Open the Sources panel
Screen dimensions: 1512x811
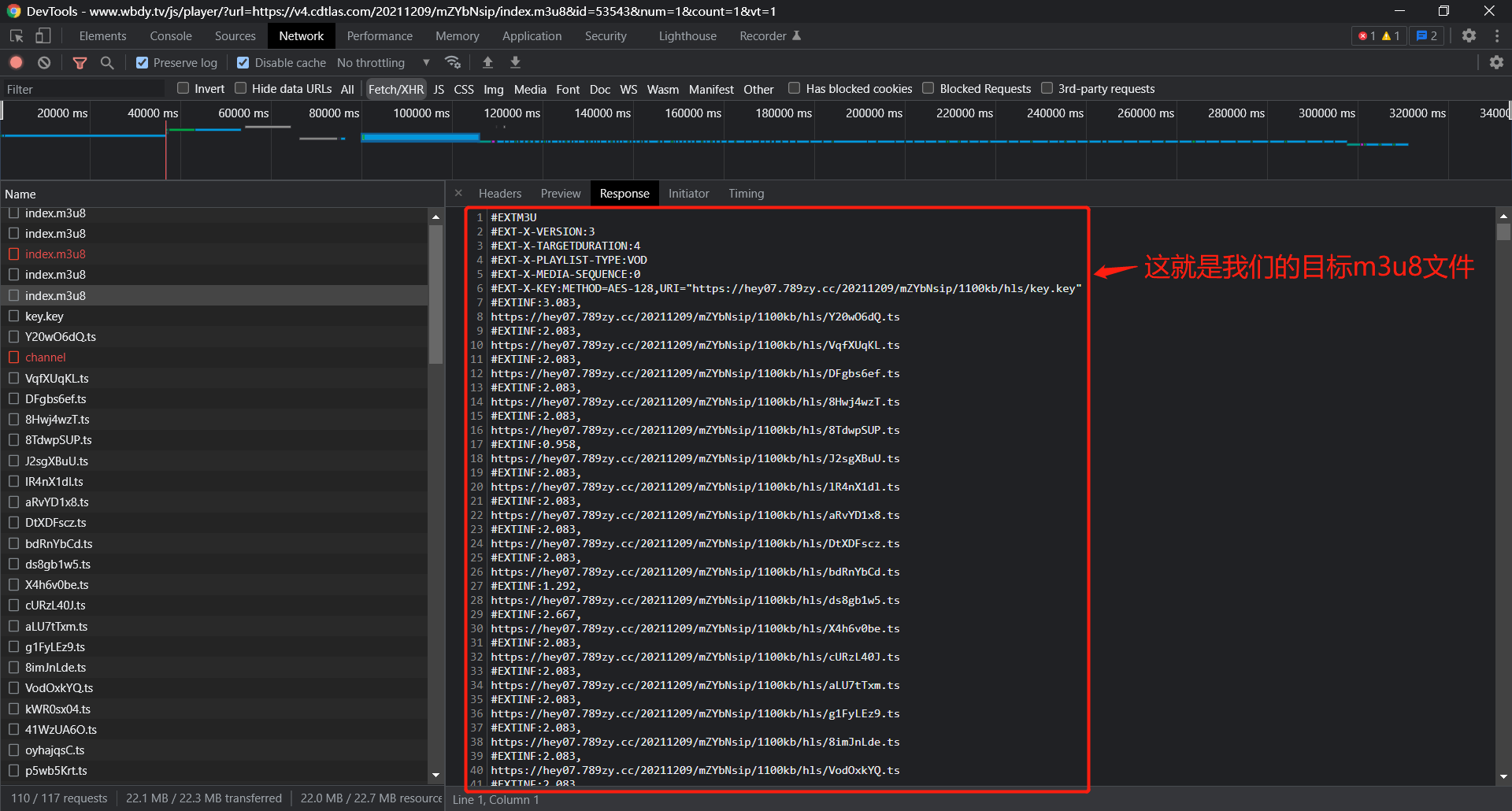(235, 36)
